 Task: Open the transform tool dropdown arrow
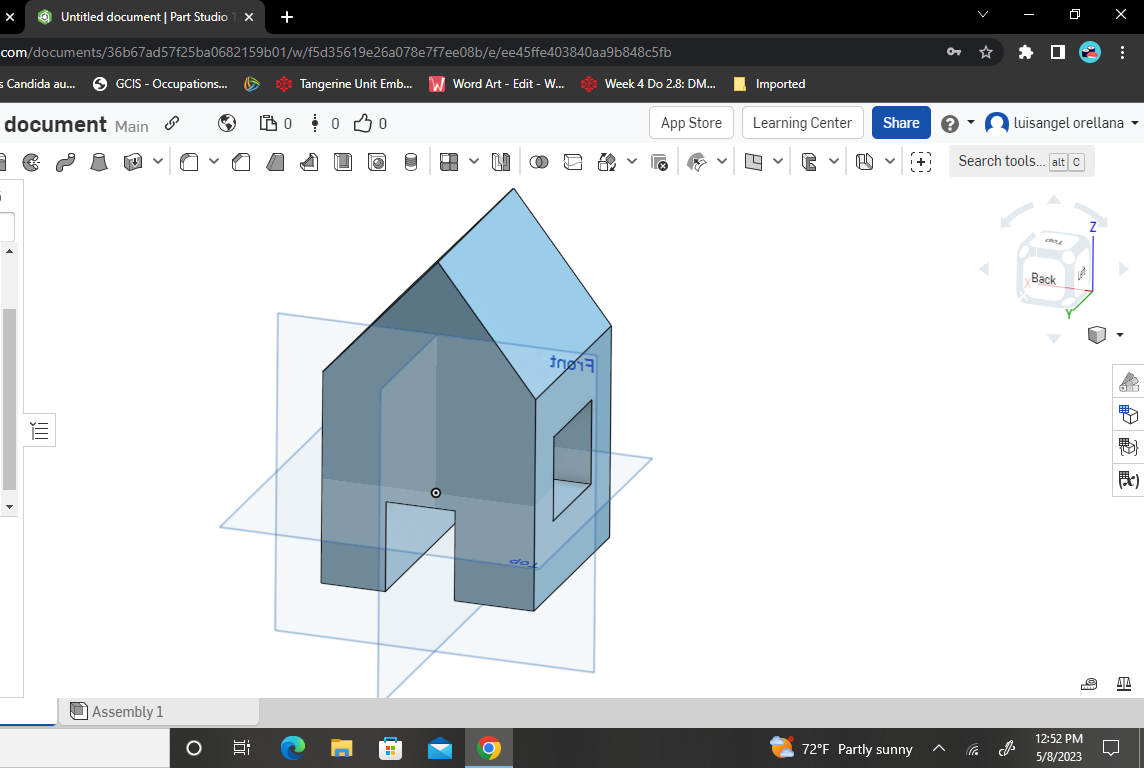tap(632, 161)
